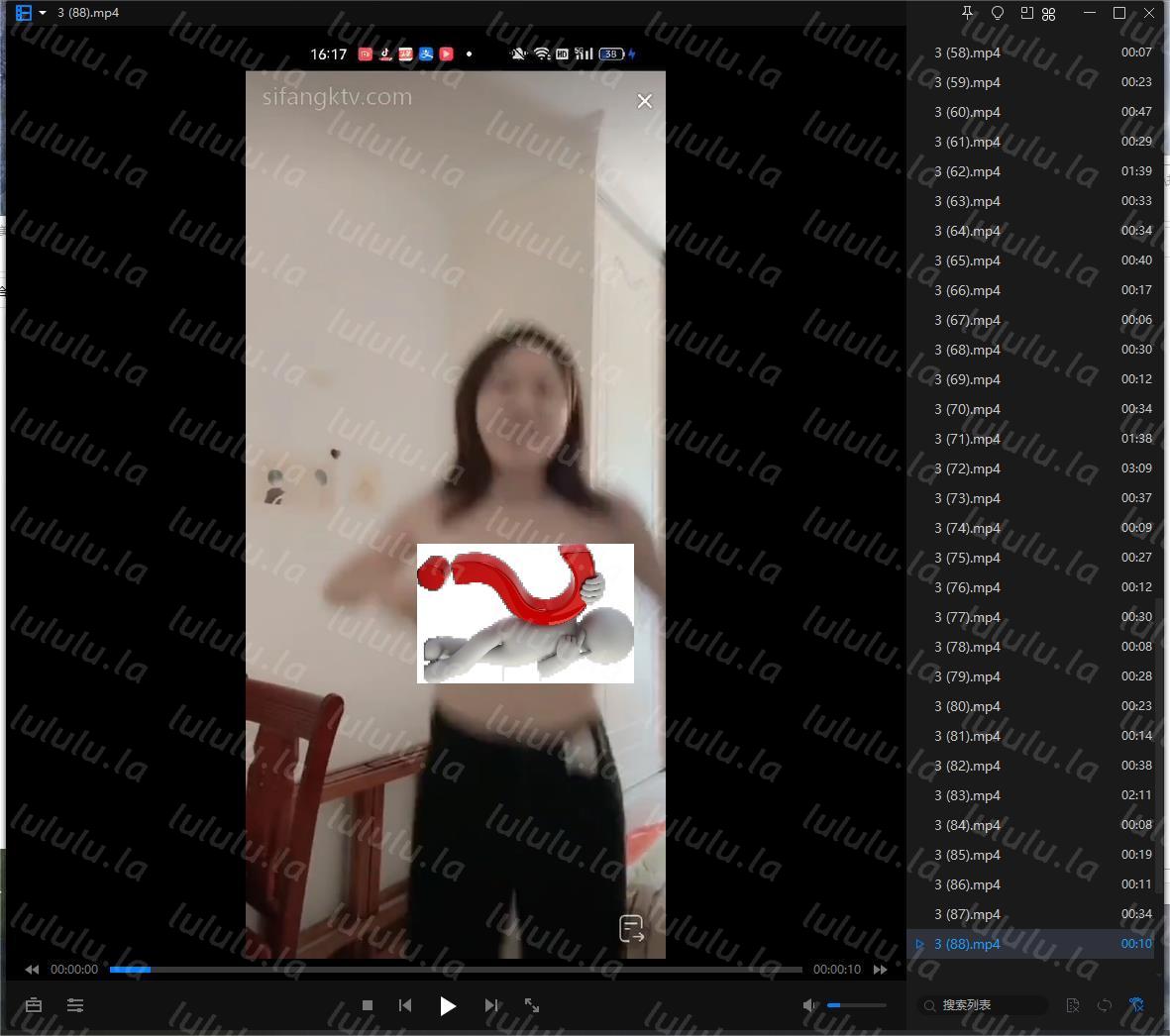1170x1036 pixels.
Task: Skip to the next video
Action: (491, 1005)
